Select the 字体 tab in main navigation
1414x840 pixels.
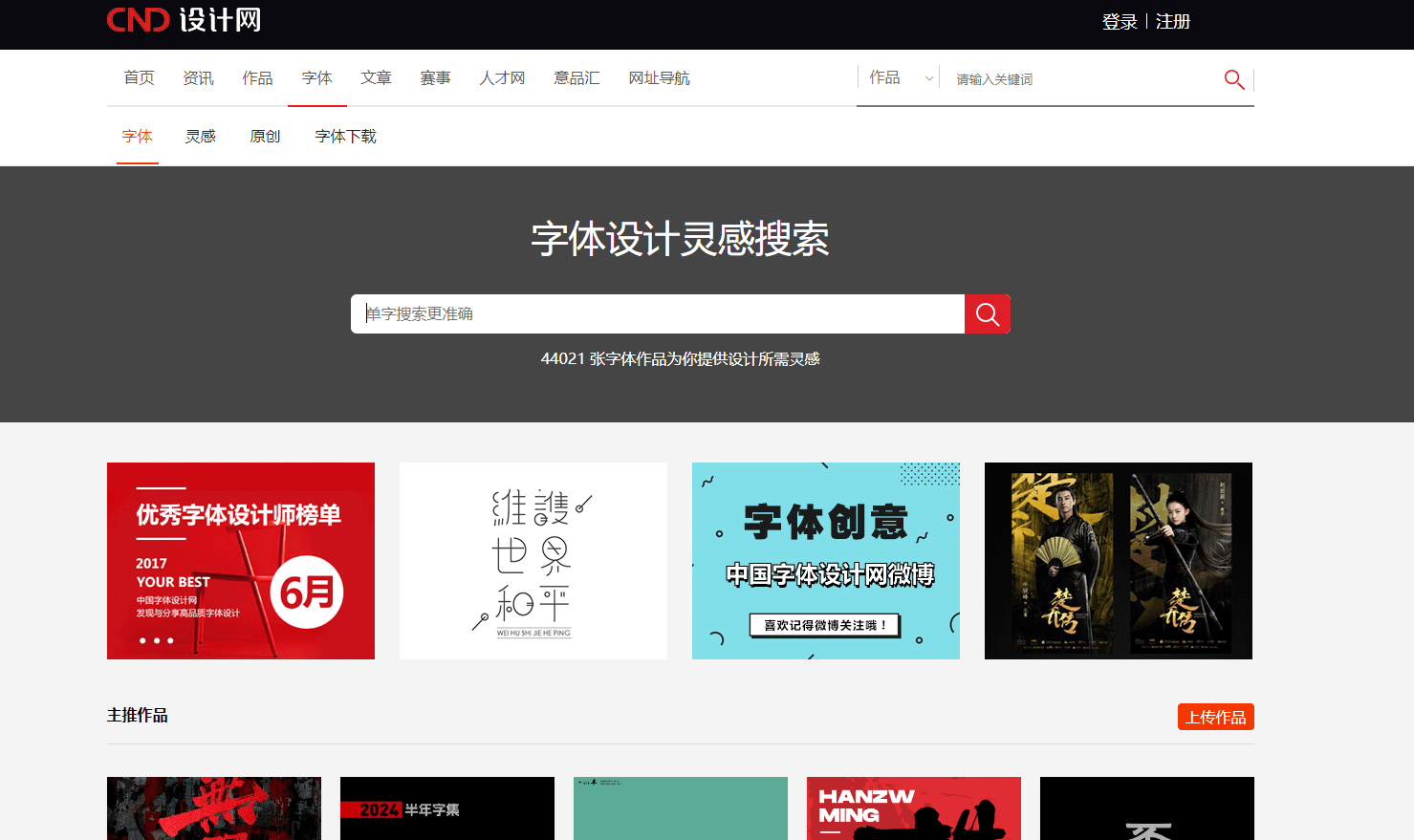coord(316,77)
